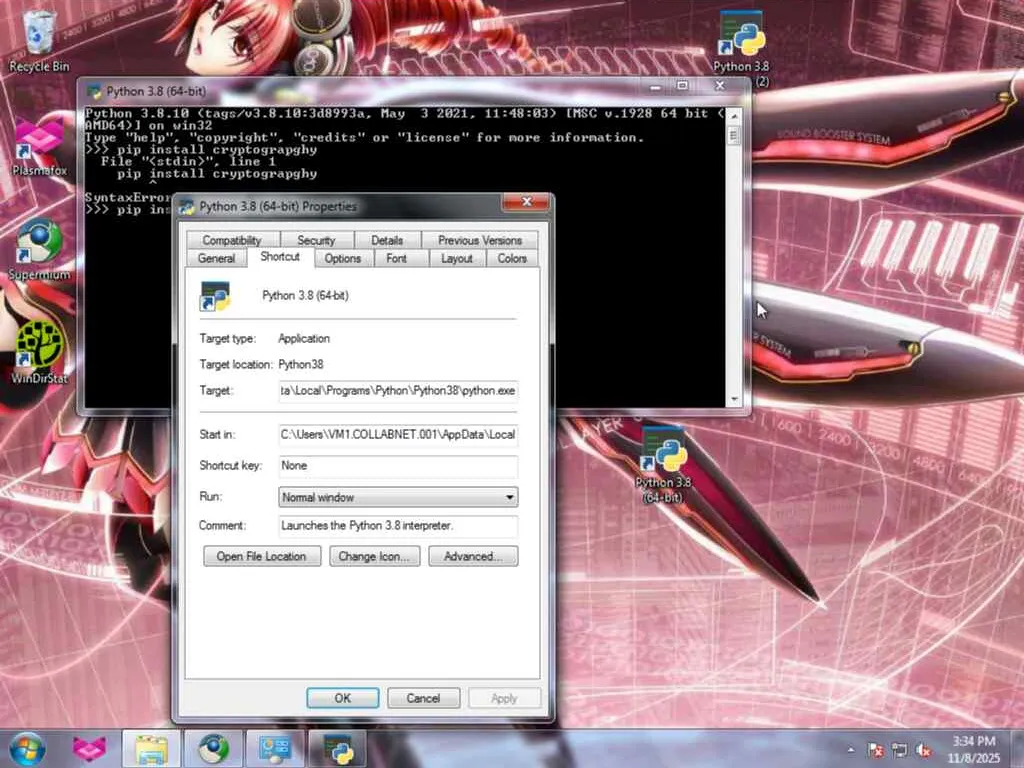Screen dimensions: 1024x768
Task: Click the Comment field
Action: (x=398, y=526)
